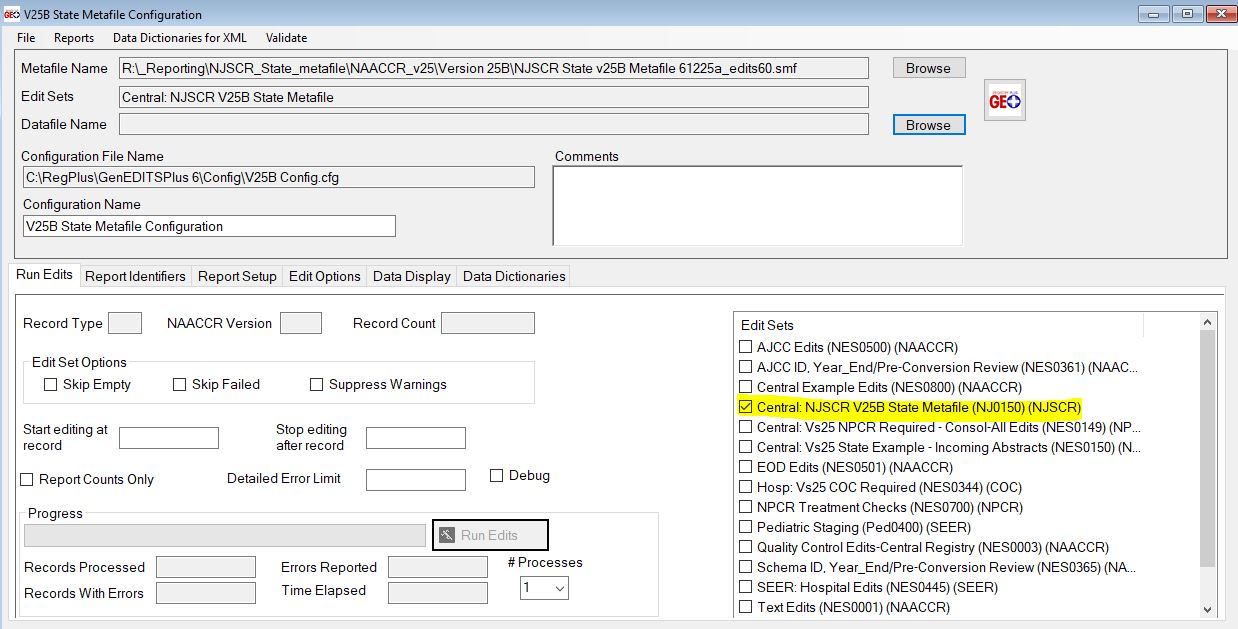The image size is (1238, 629).
Task: Click the Datafile Name field
Action: 493,124
